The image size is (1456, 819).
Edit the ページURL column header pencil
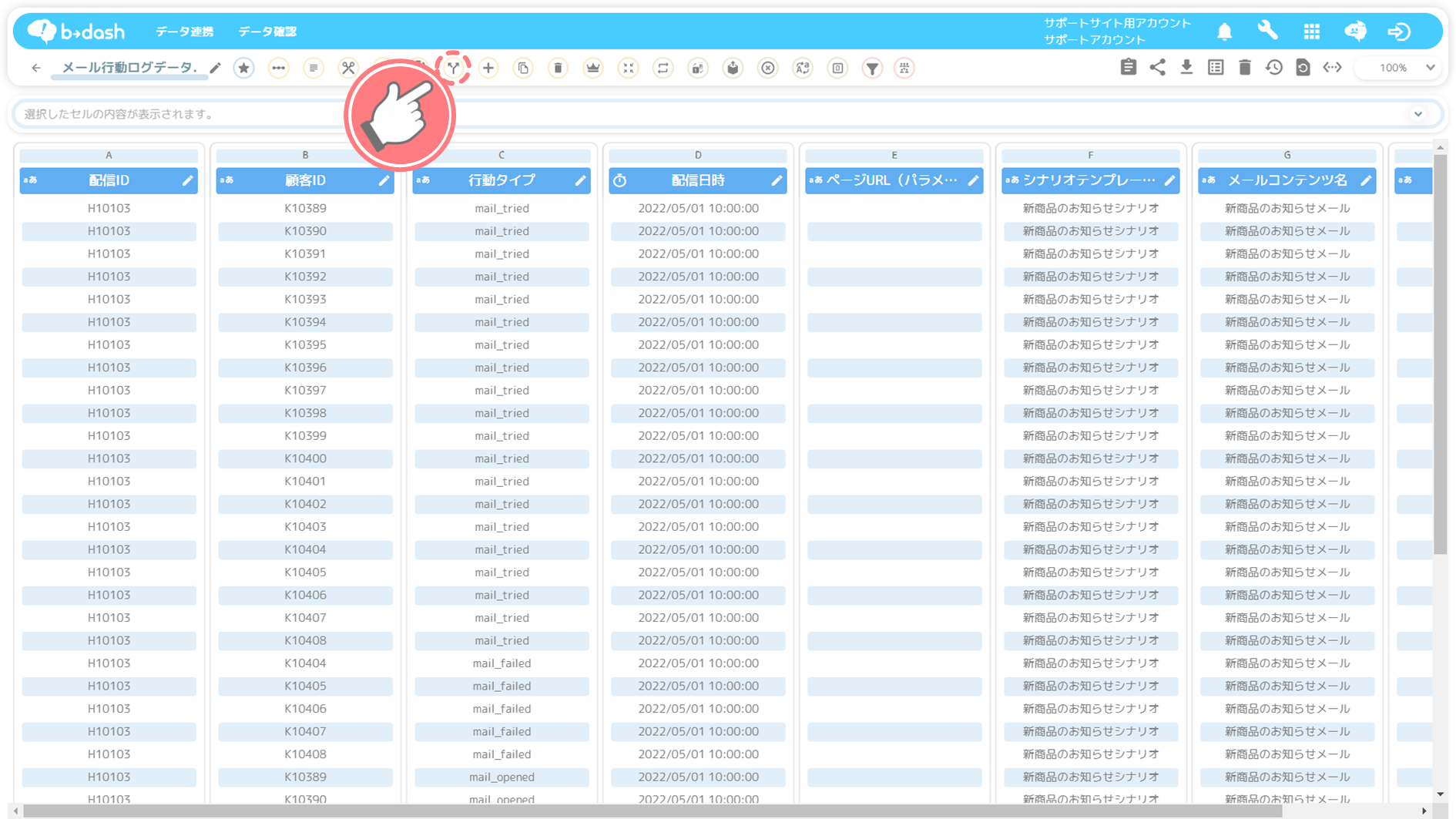pyautogui.click(x=973, y=180)
